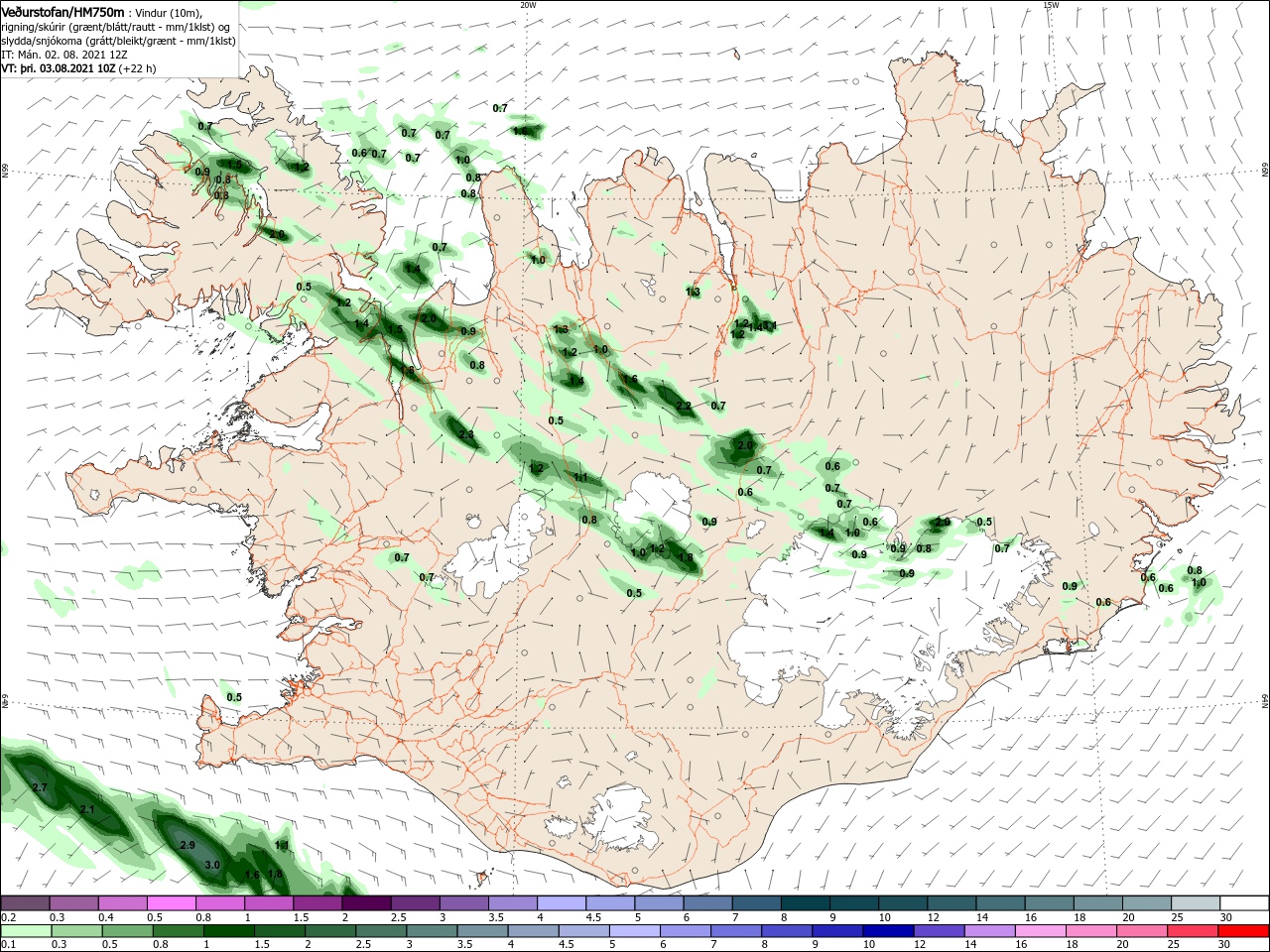
Task: Click the '2.2' precipitation value on the map
Action: pyautogui.click(x=684, y=407)
